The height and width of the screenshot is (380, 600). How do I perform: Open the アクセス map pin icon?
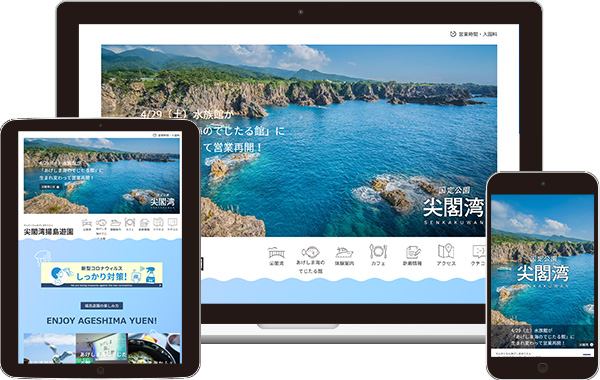(x=446, y=252)
